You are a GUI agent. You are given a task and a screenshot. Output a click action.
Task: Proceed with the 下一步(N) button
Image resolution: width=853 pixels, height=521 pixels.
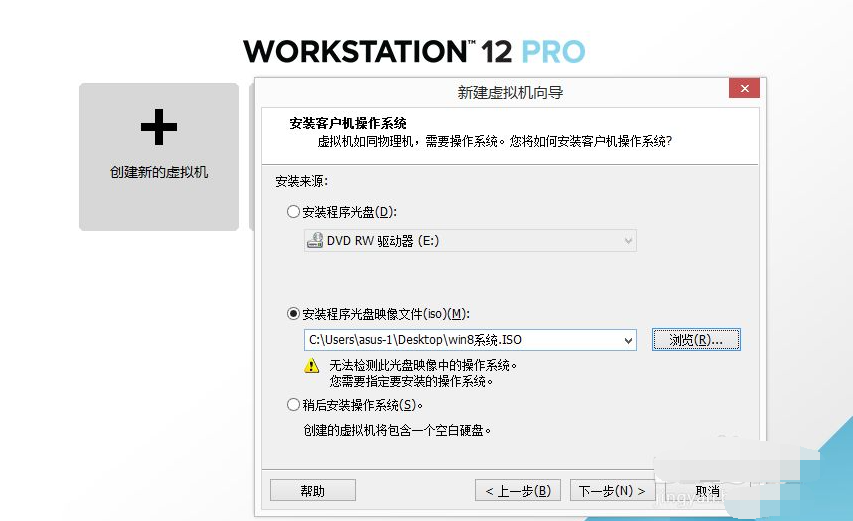click(613, 491)
